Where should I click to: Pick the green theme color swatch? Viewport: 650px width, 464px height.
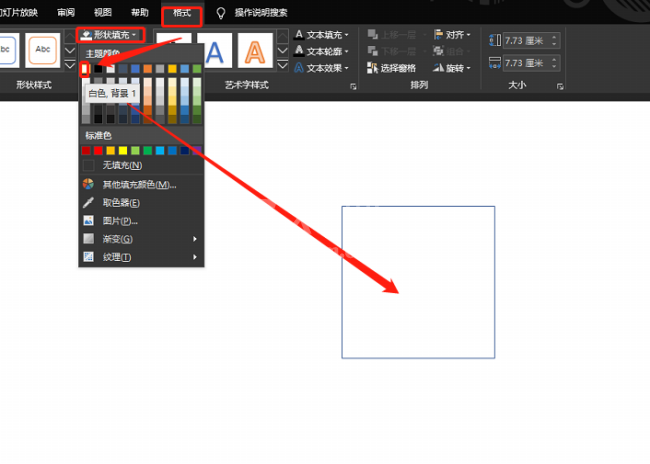pyautogui.click(x=197, y=69)
